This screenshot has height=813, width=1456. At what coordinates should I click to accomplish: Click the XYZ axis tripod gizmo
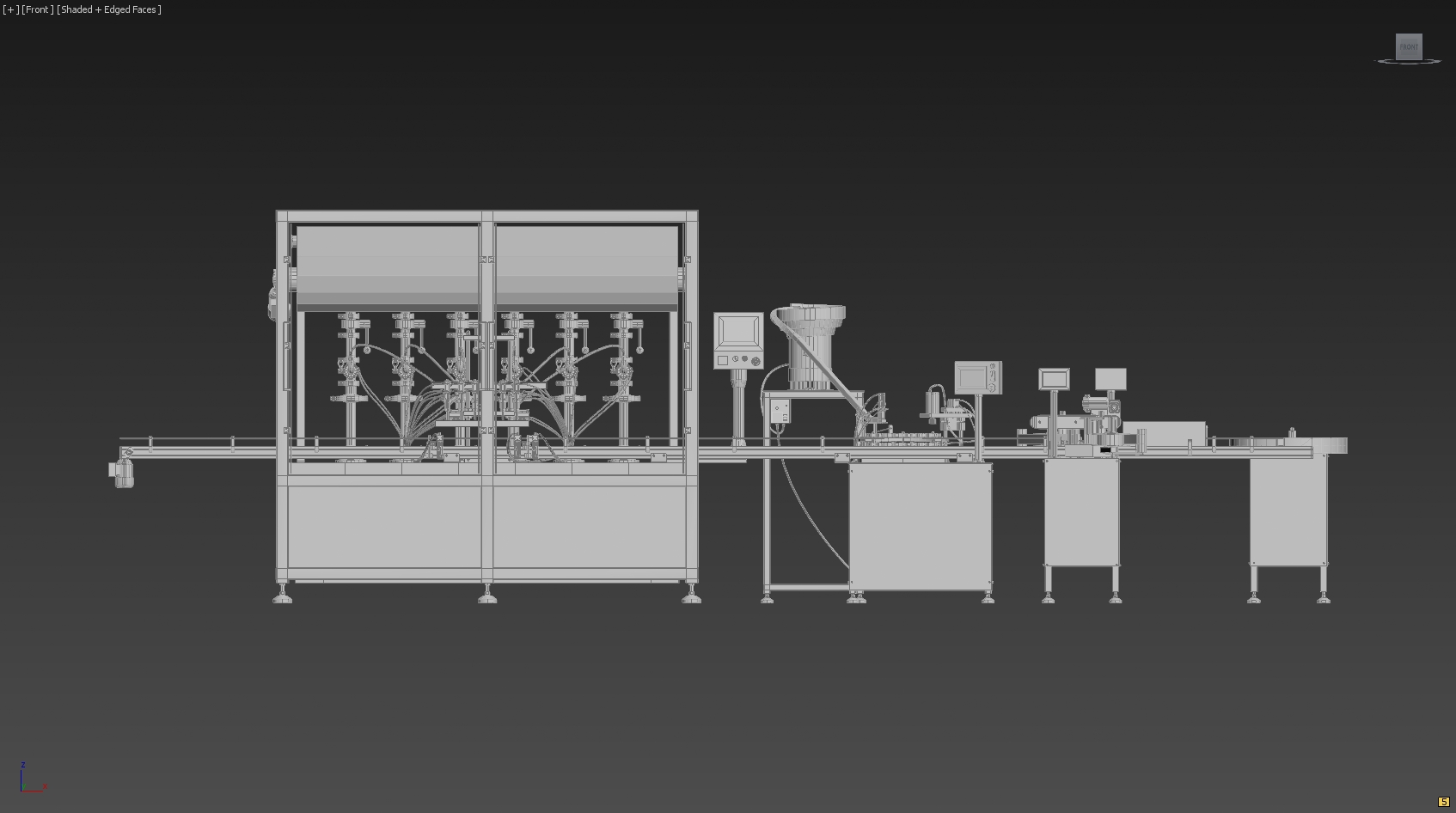pyautogui.click(x=26, y=780)
